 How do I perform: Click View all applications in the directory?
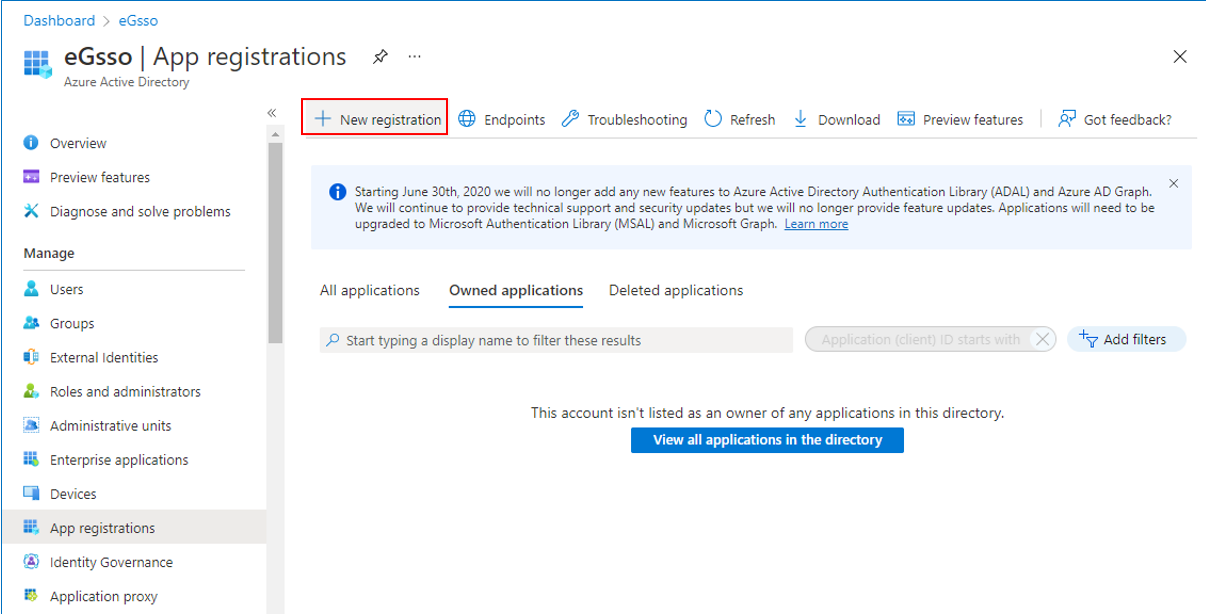point(767,440)
